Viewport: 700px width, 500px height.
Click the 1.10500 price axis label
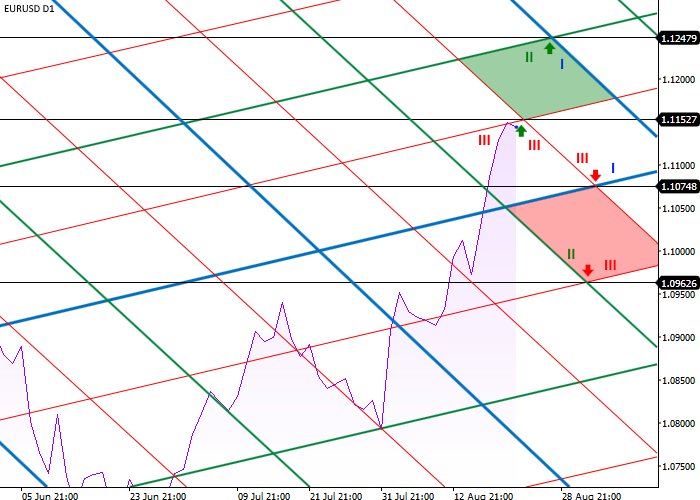point(679,208)
